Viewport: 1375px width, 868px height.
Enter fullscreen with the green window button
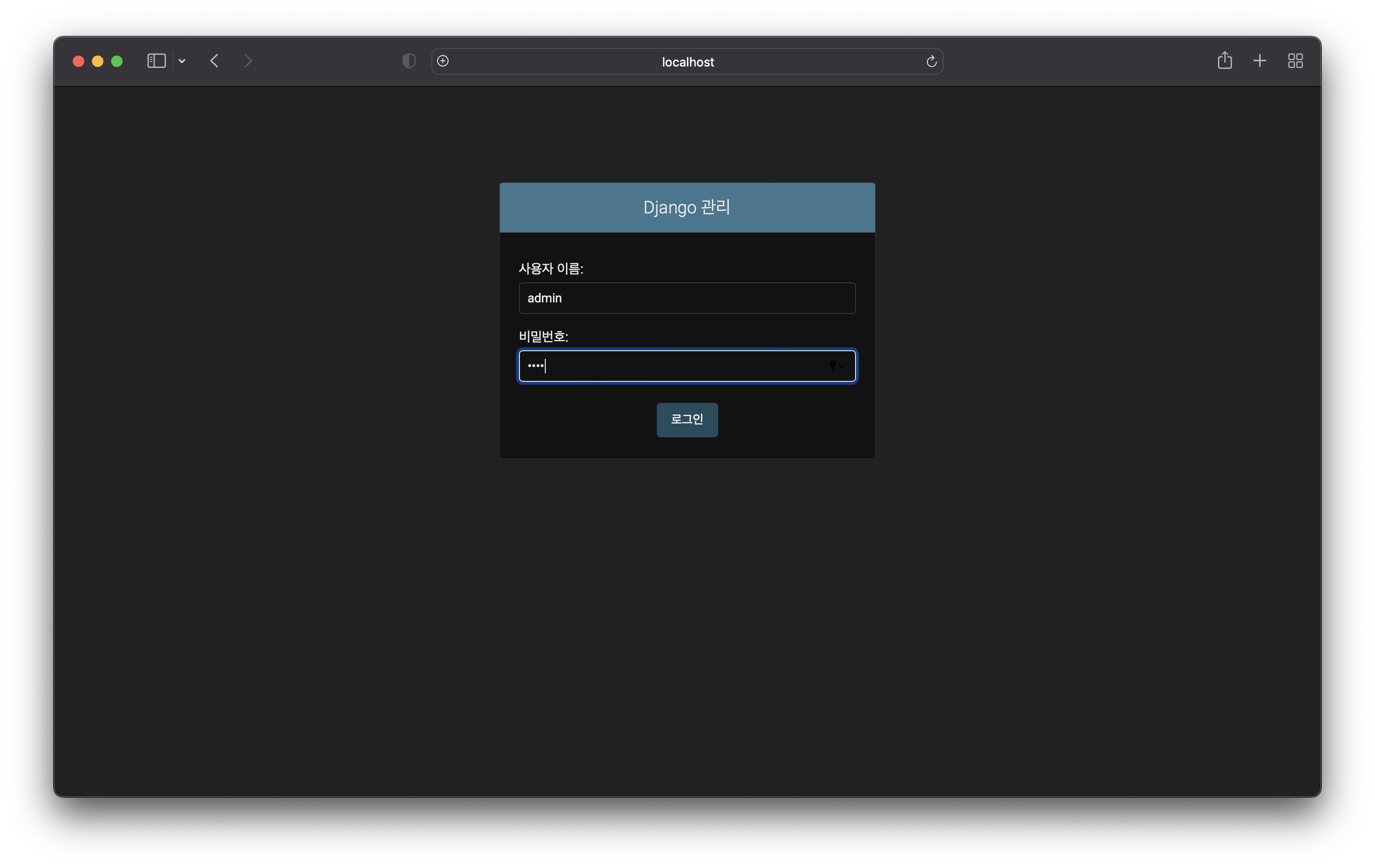pos(117,61)
